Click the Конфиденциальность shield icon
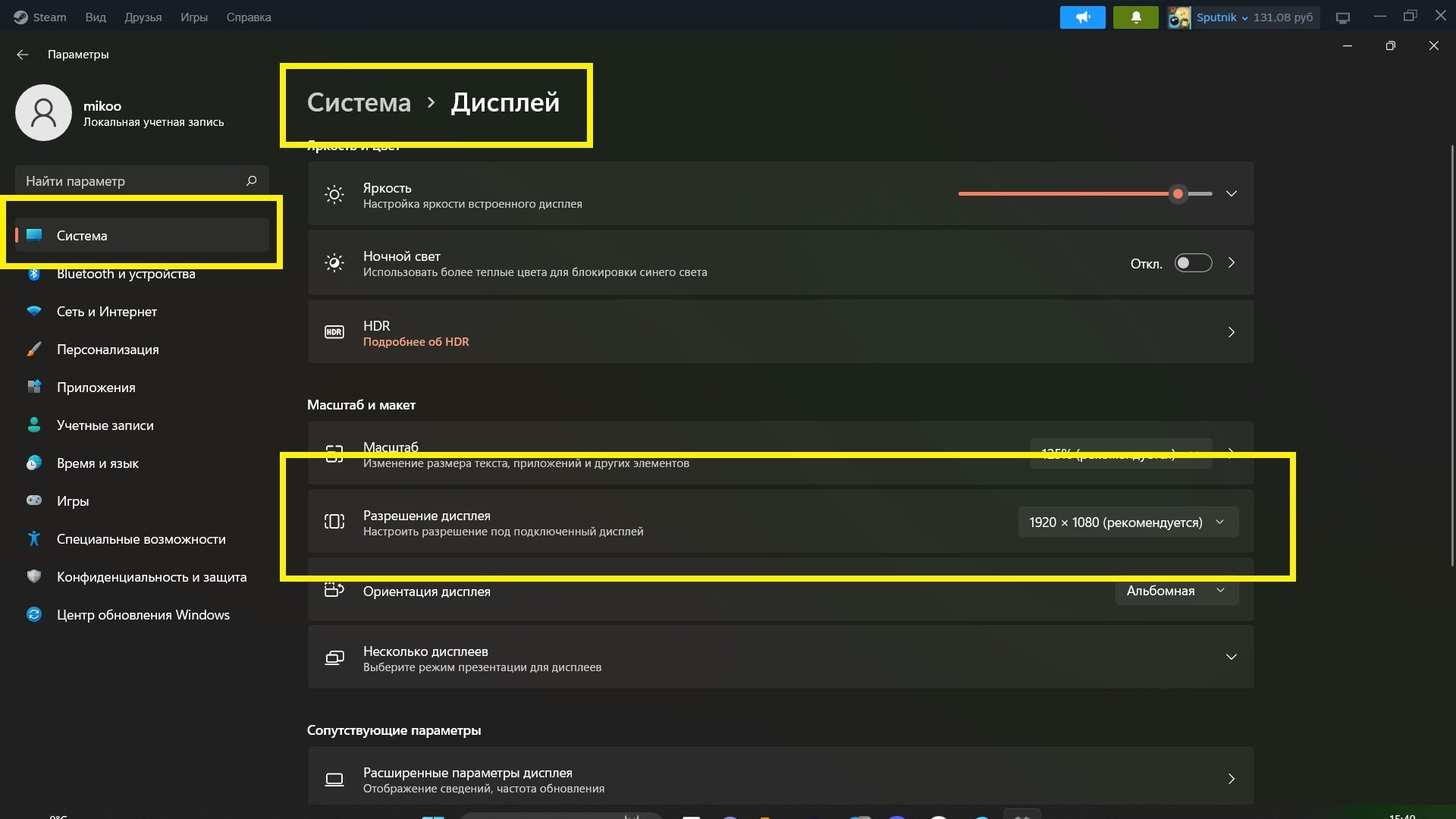Image resolution: width=1456 pixels, height=819 pixels. (34, 576)
